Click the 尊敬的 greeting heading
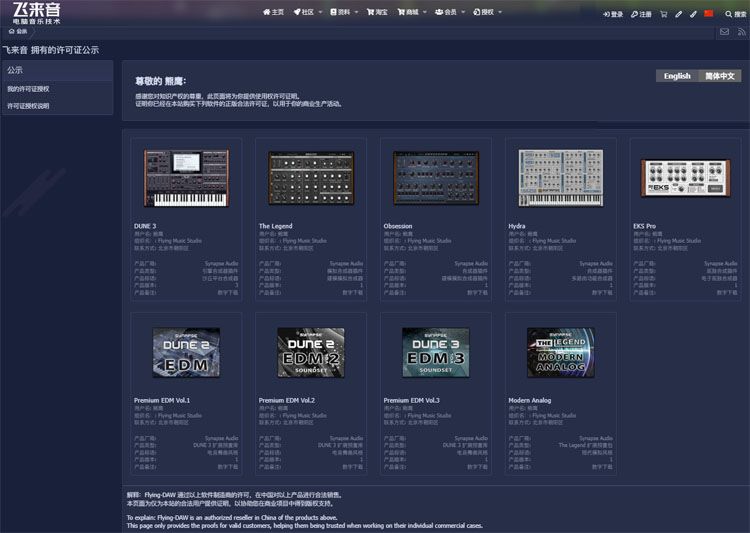 tap(161, 81)
